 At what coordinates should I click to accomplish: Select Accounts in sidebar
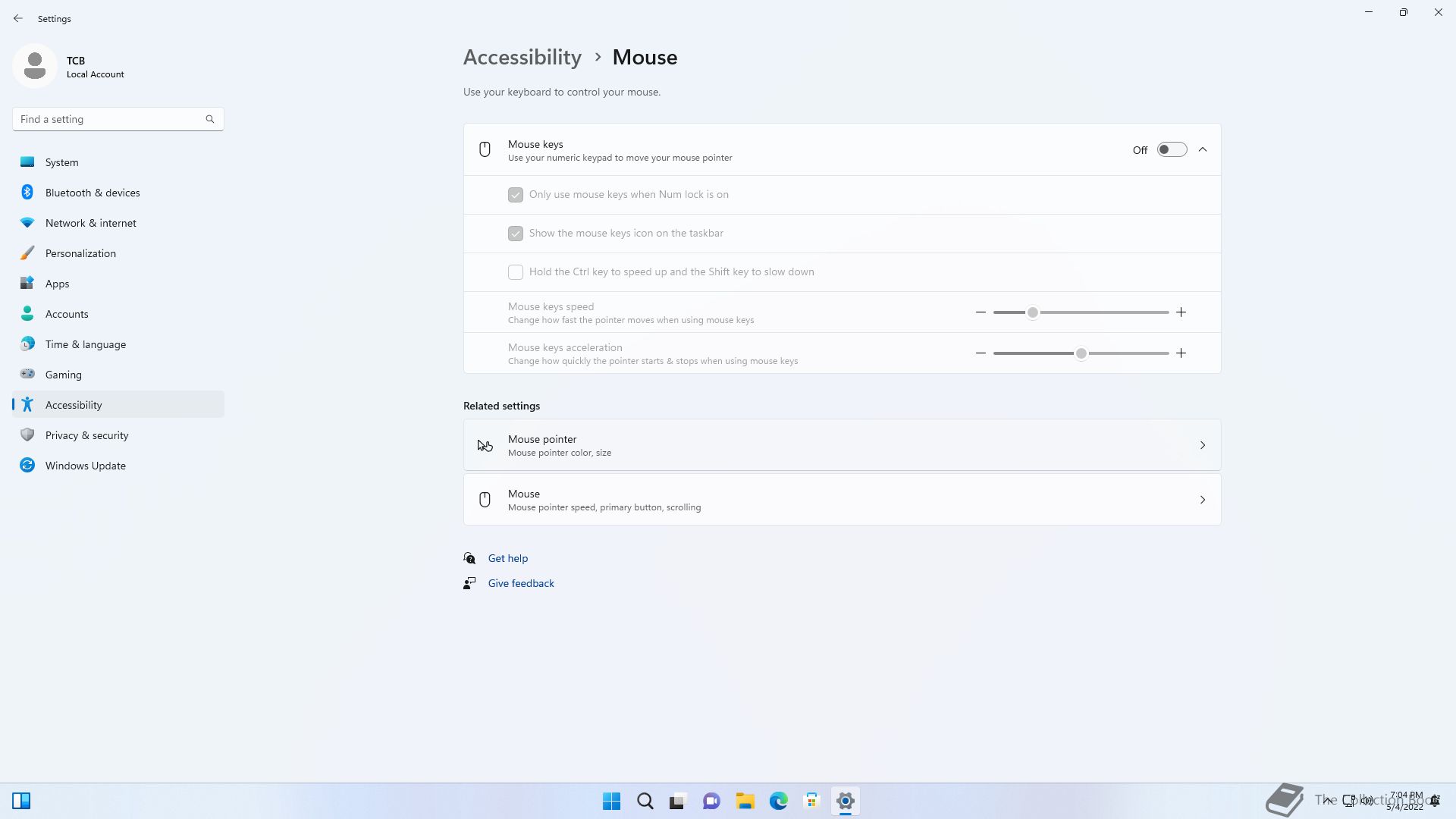pos(118,314)
